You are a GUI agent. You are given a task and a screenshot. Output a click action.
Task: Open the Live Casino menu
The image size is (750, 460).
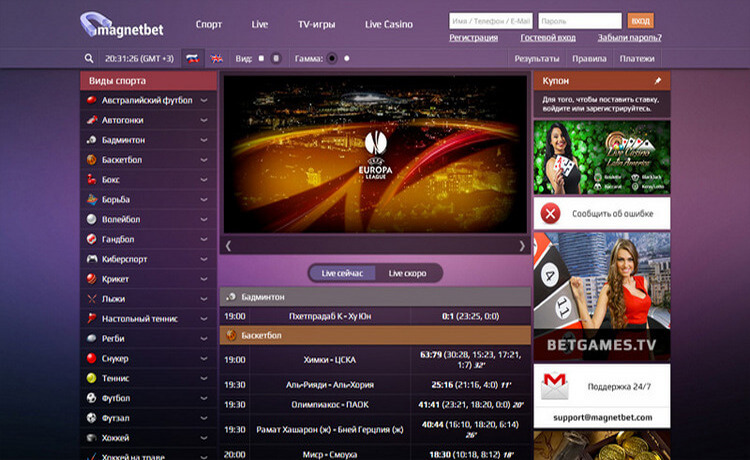tap(389, 24)
